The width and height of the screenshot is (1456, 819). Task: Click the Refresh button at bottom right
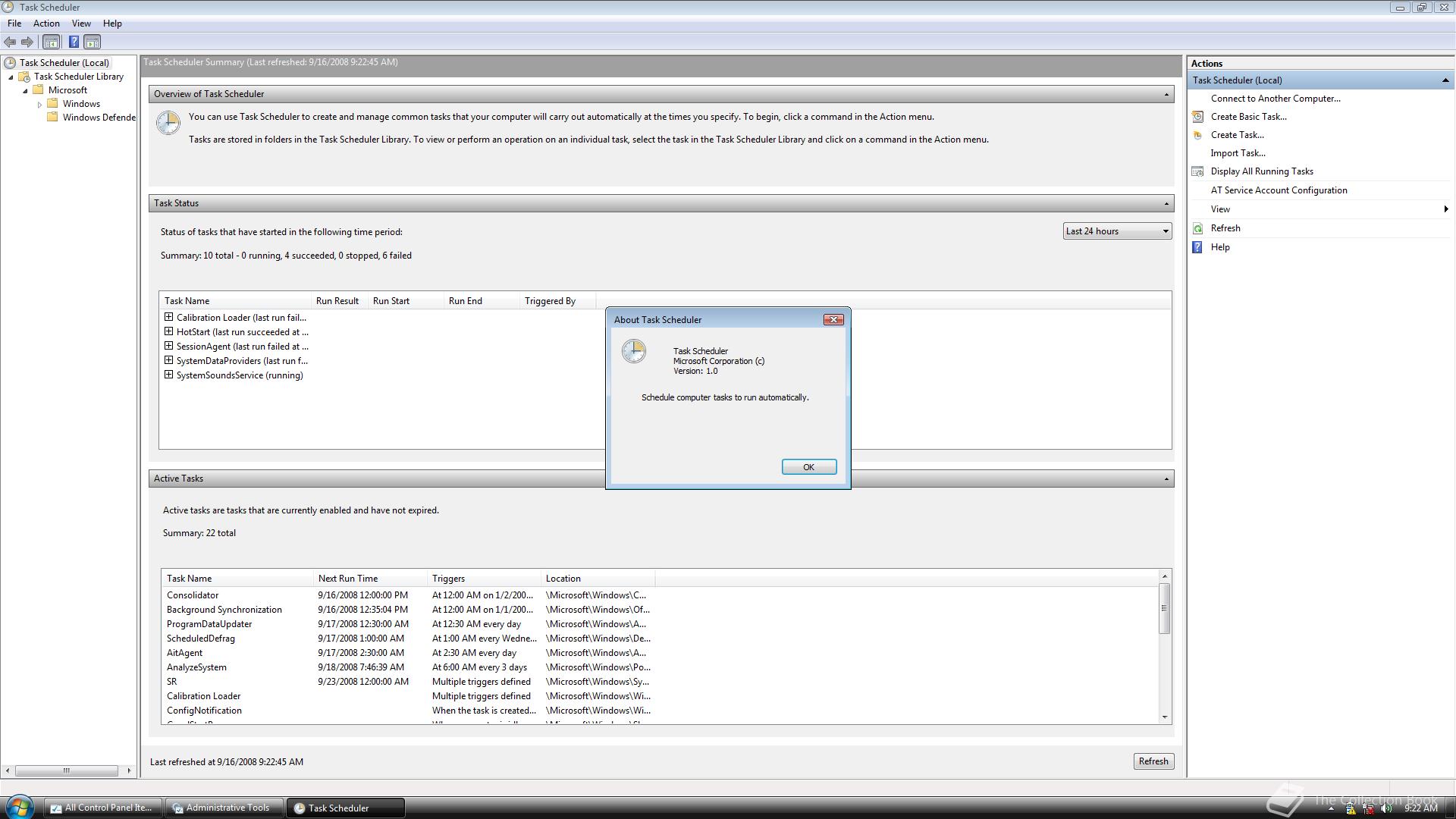click(x=1153, y=761)
